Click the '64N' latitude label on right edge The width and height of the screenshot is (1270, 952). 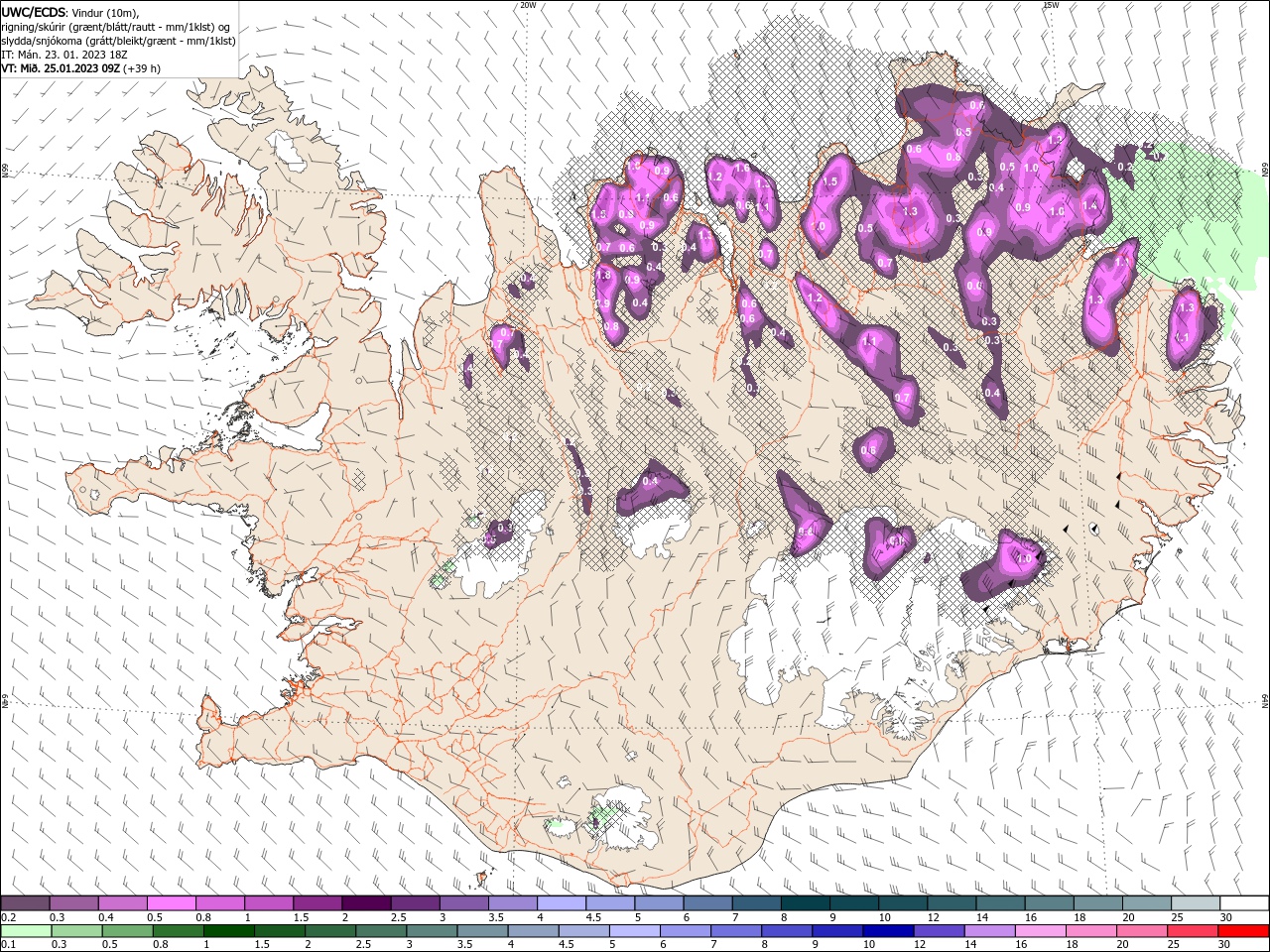[x=1265, y=701]
